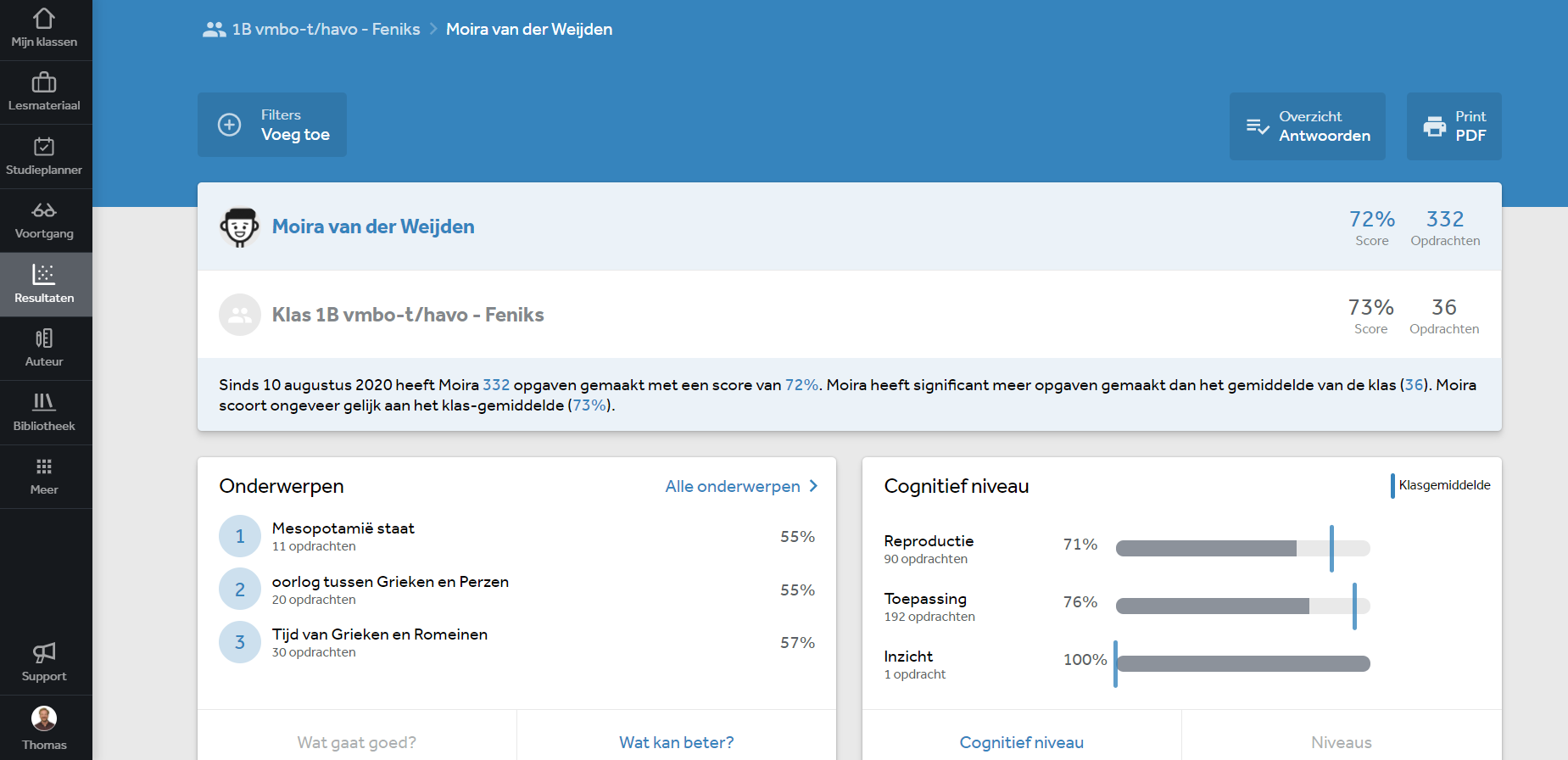Click Onderwerpen panel heading
This screenshot has width=1568, height=760.
(x=282, y=486)
